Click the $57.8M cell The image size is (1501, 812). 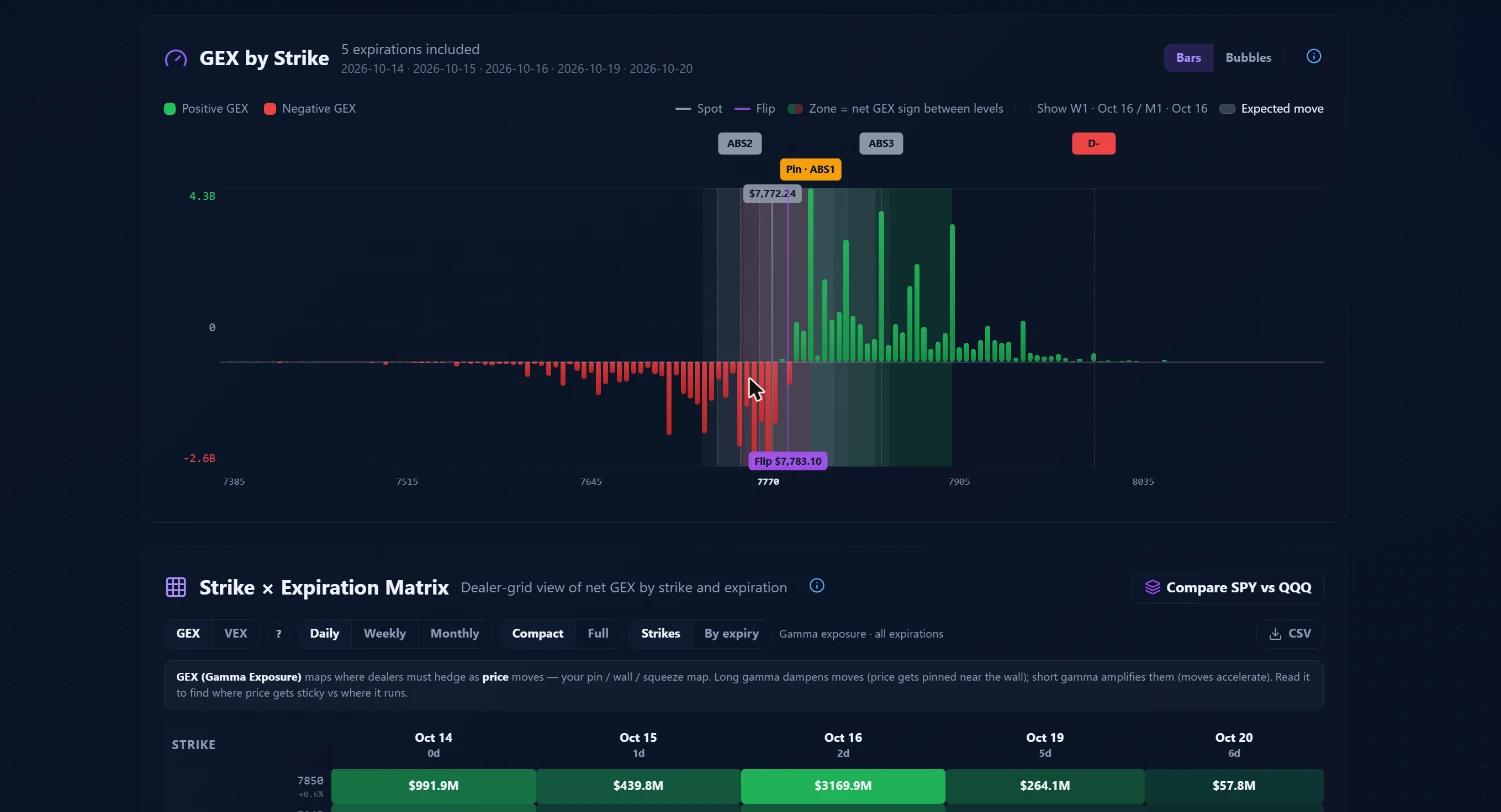click(x=1234, y=786)
